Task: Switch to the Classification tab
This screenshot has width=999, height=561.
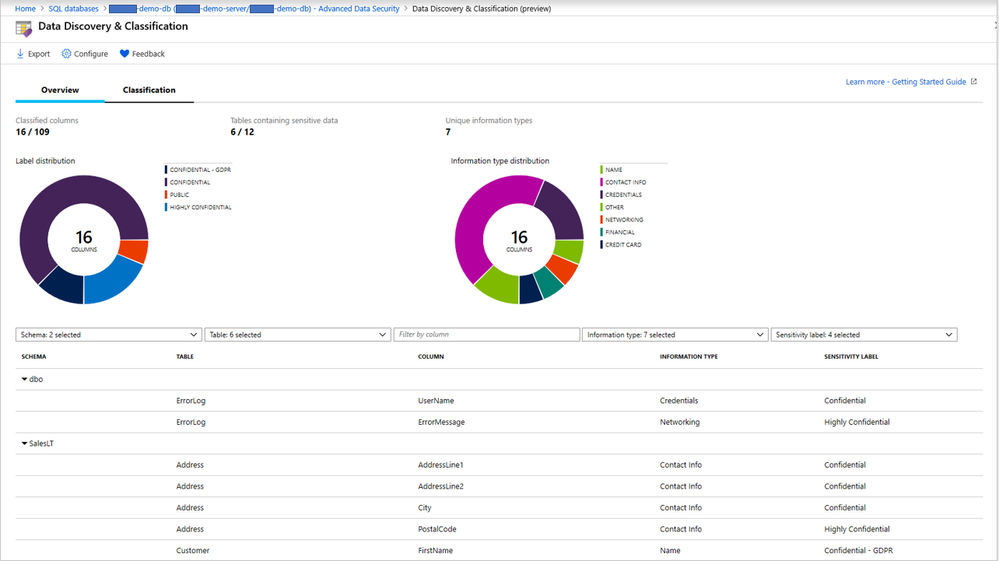Action: 149,90
